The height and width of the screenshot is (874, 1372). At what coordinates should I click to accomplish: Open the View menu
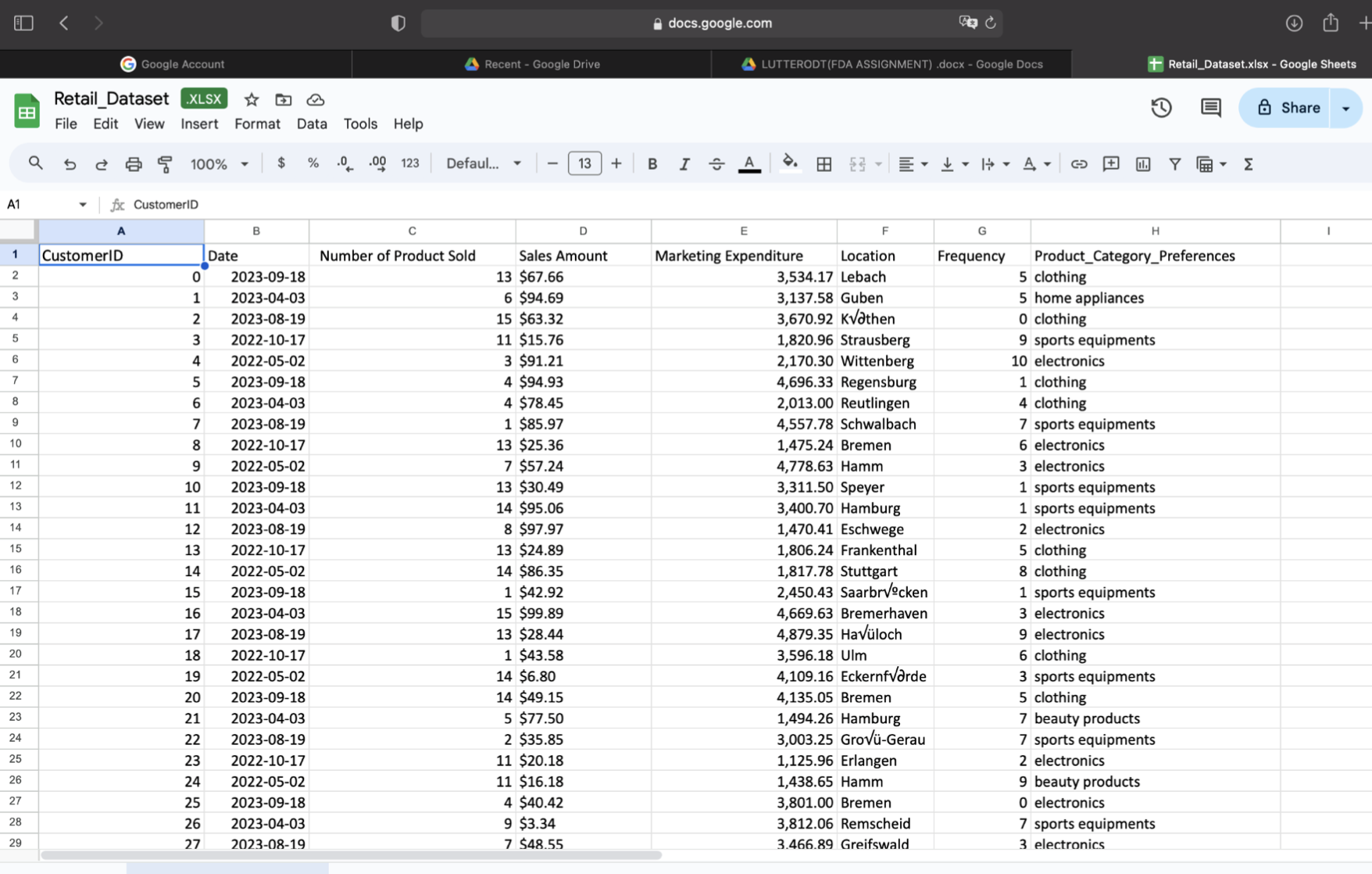(x=149, y=124)
